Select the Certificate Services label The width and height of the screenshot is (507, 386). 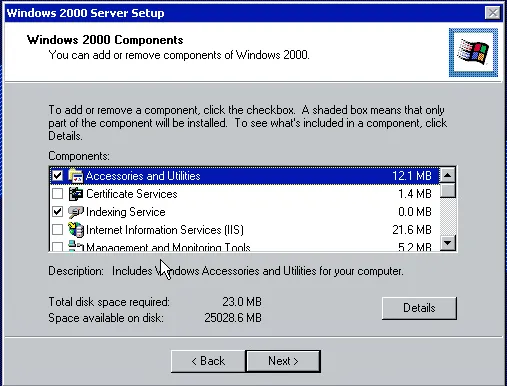point(132,194)
